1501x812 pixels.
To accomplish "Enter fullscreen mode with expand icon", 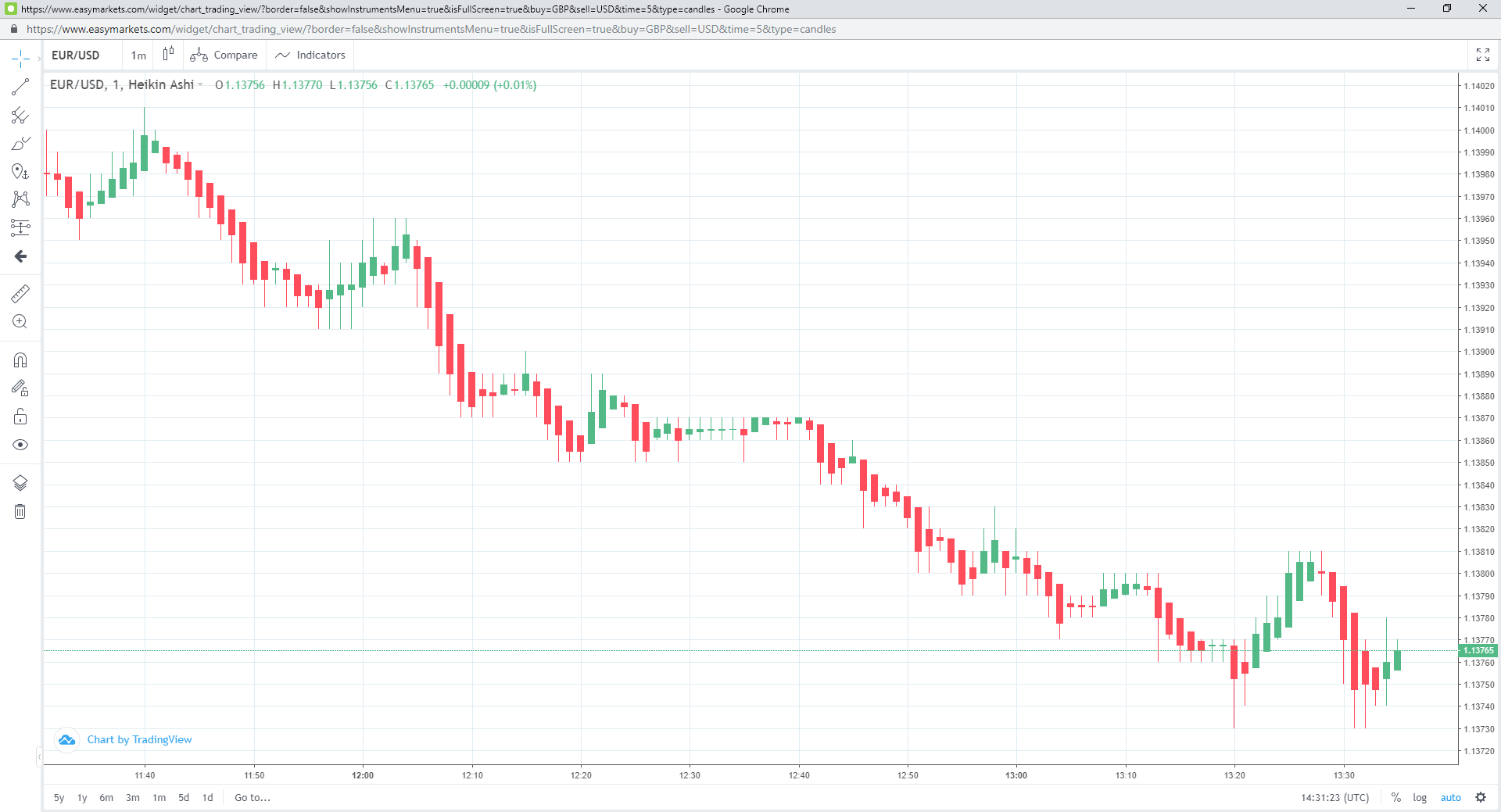I will 1482,55.
